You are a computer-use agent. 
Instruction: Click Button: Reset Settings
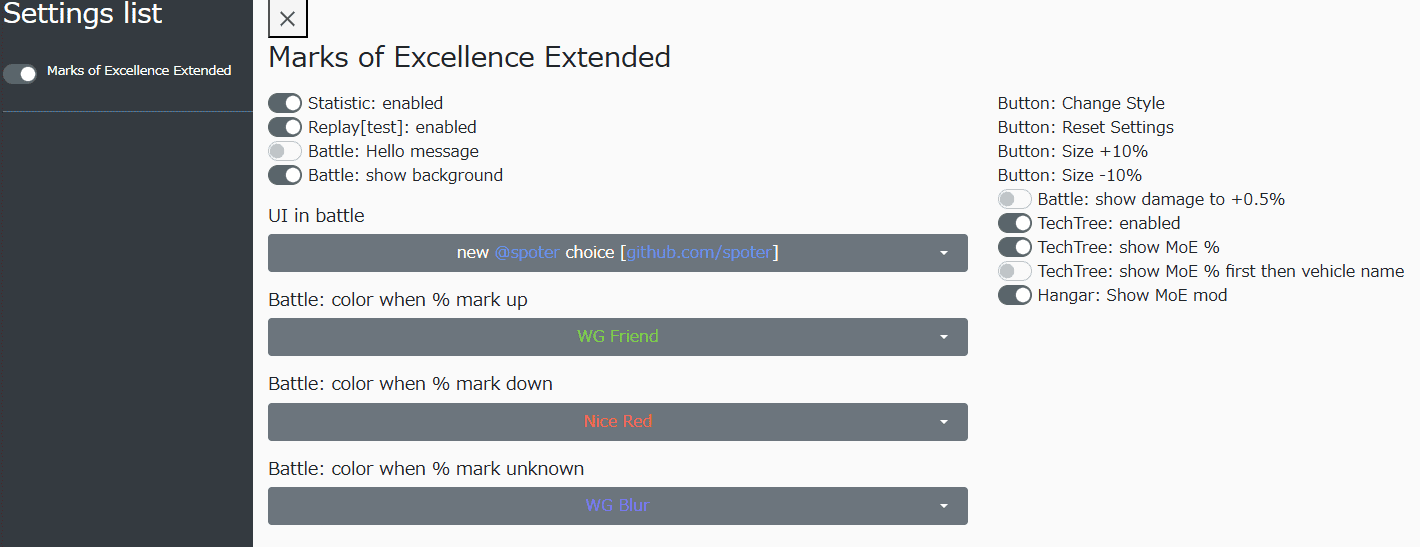coord(1086,127)
